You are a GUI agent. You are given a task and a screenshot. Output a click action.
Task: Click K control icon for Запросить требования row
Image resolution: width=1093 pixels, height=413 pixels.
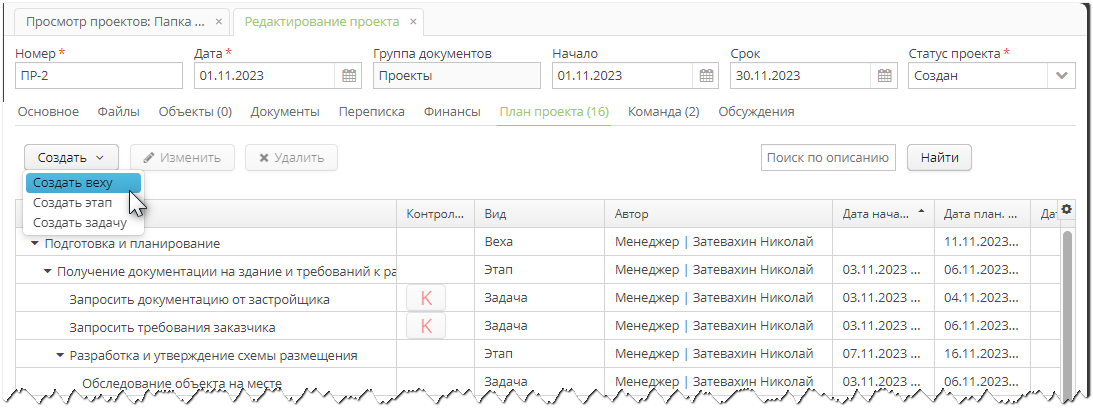pyautogui.click(x=425, y=327)
